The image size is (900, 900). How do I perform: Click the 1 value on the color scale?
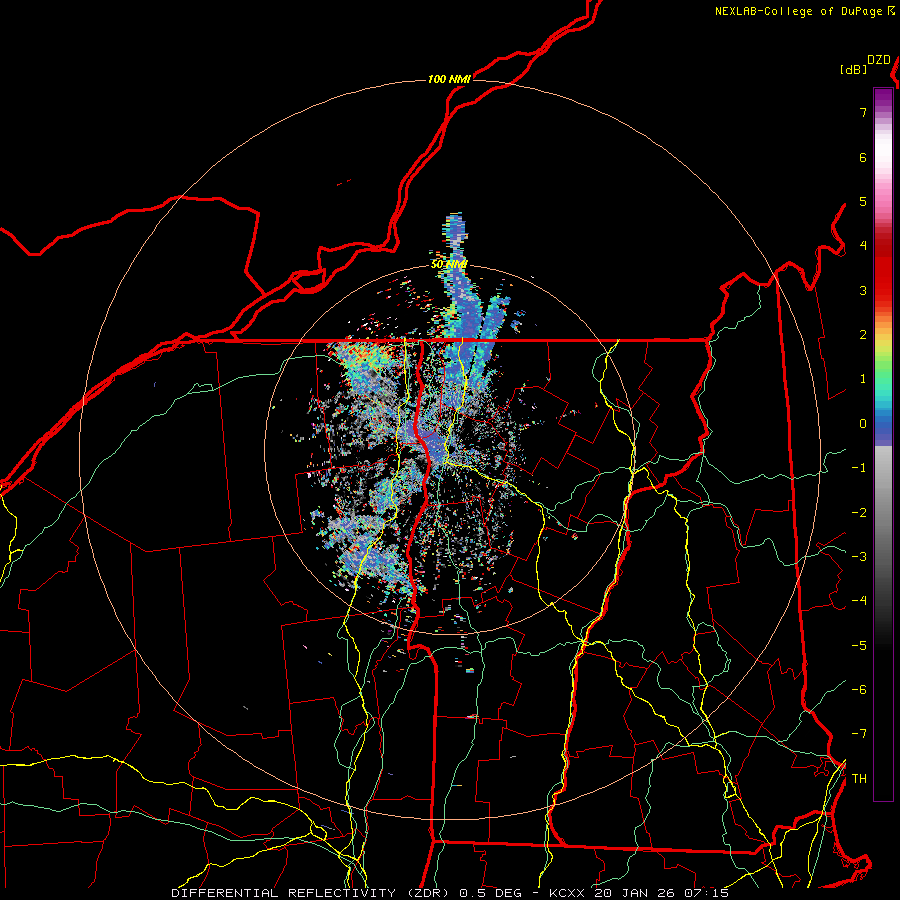(x=863, y=379)
